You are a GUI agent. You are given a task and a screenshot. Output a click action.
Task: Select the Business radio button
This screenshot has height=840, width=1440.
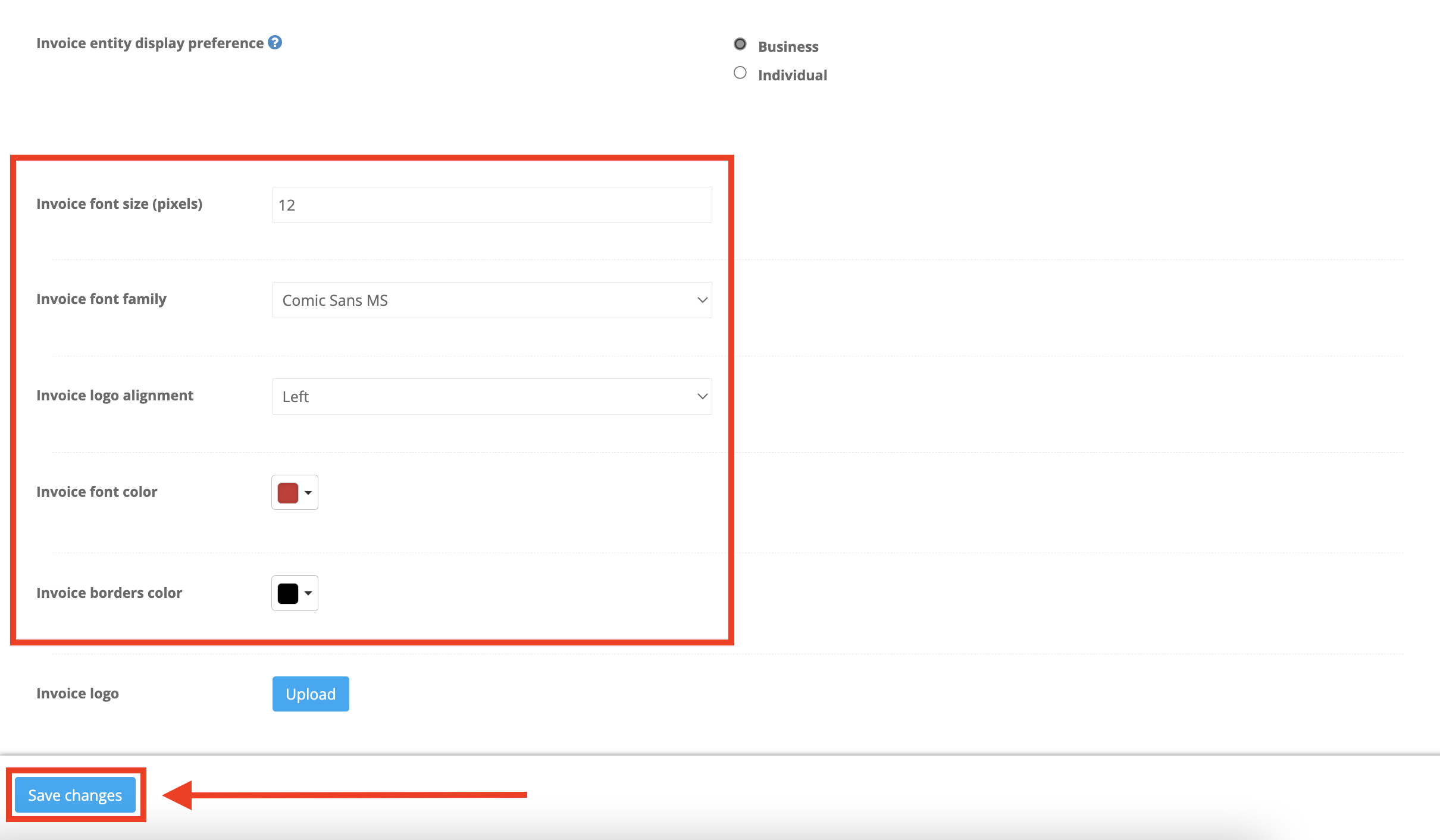(740, 44)
